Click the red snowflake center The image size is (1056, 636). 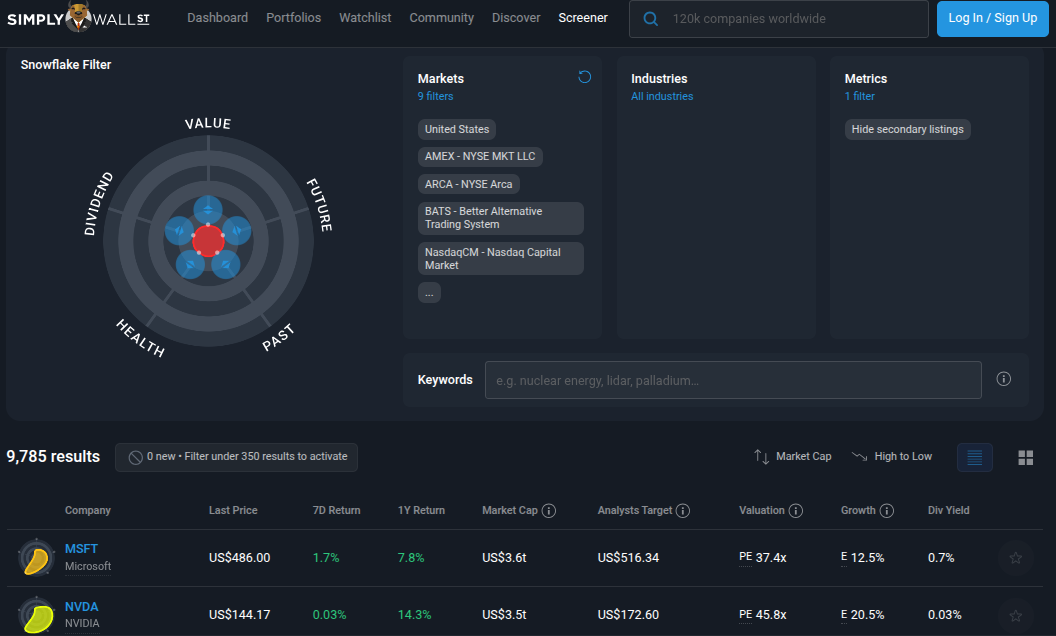click(x=208, y=241)
